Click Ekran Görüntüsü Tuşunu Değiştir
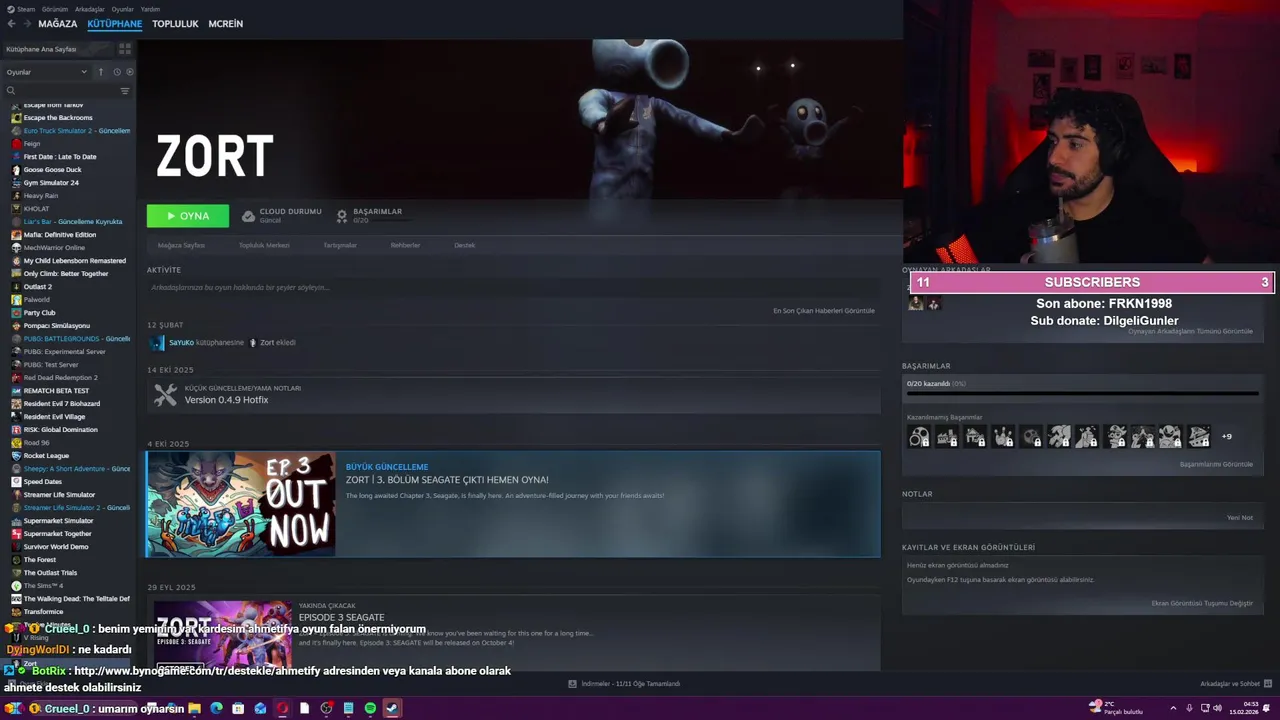This screenshot has height=720, width=1280. click(1202, 603)
